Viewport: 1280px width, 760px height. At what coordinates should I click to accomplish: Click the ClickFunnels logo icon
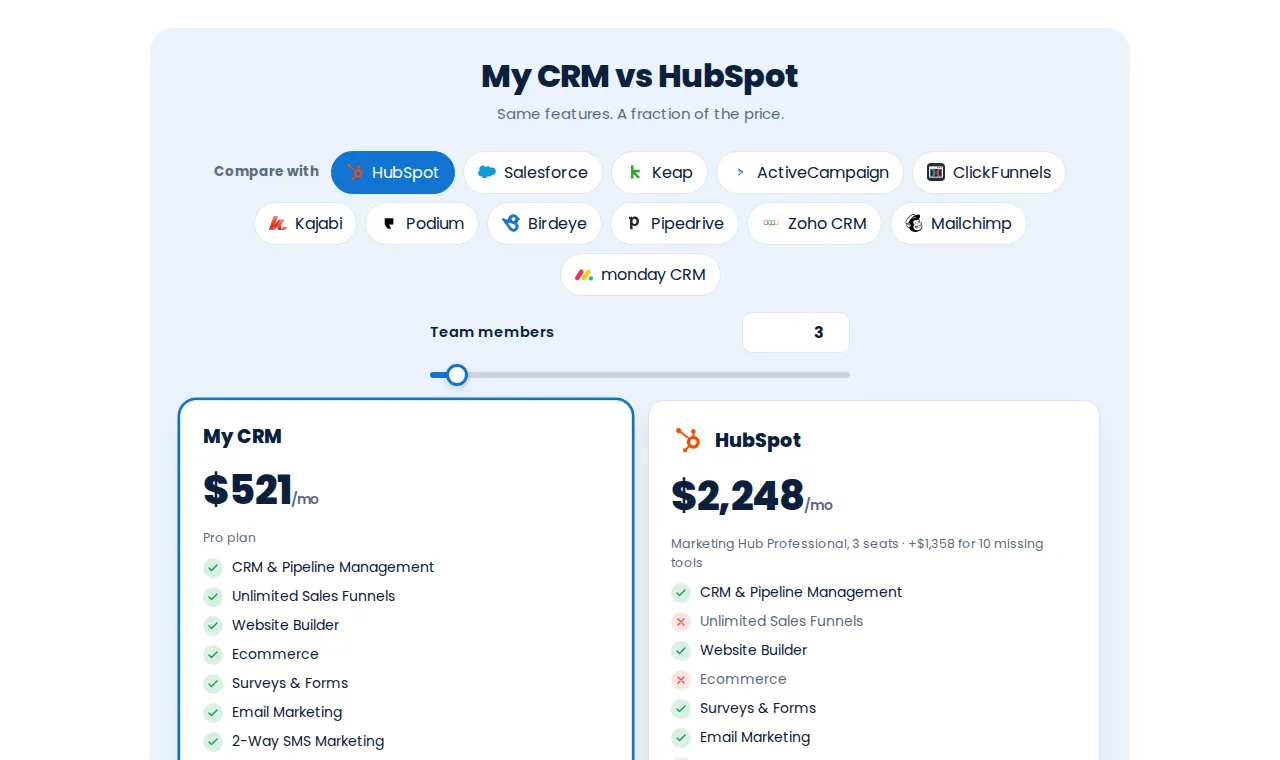936,172
